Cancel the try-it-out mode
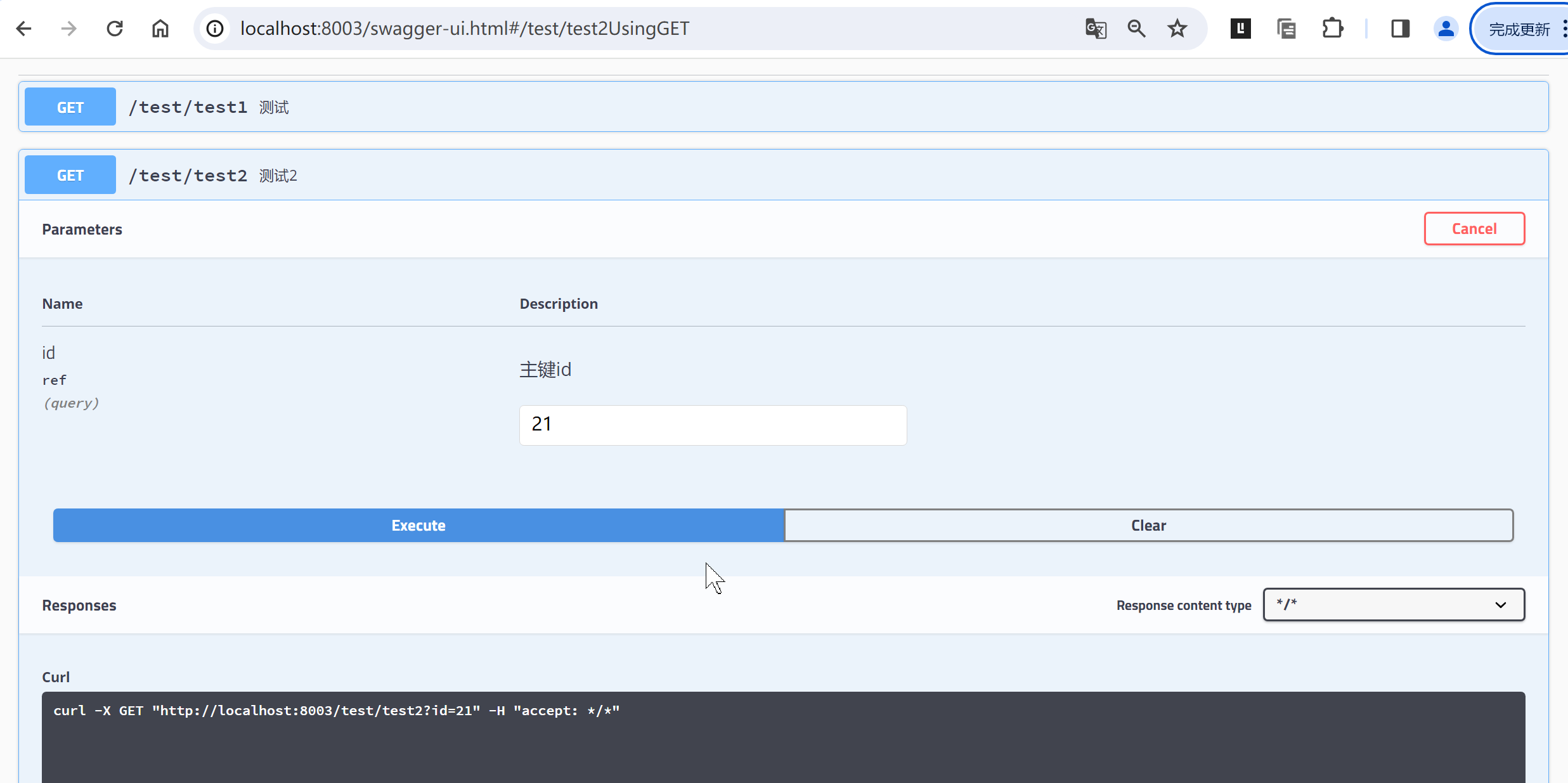The image size is (1568, 783). click(x=1474, y=229)
